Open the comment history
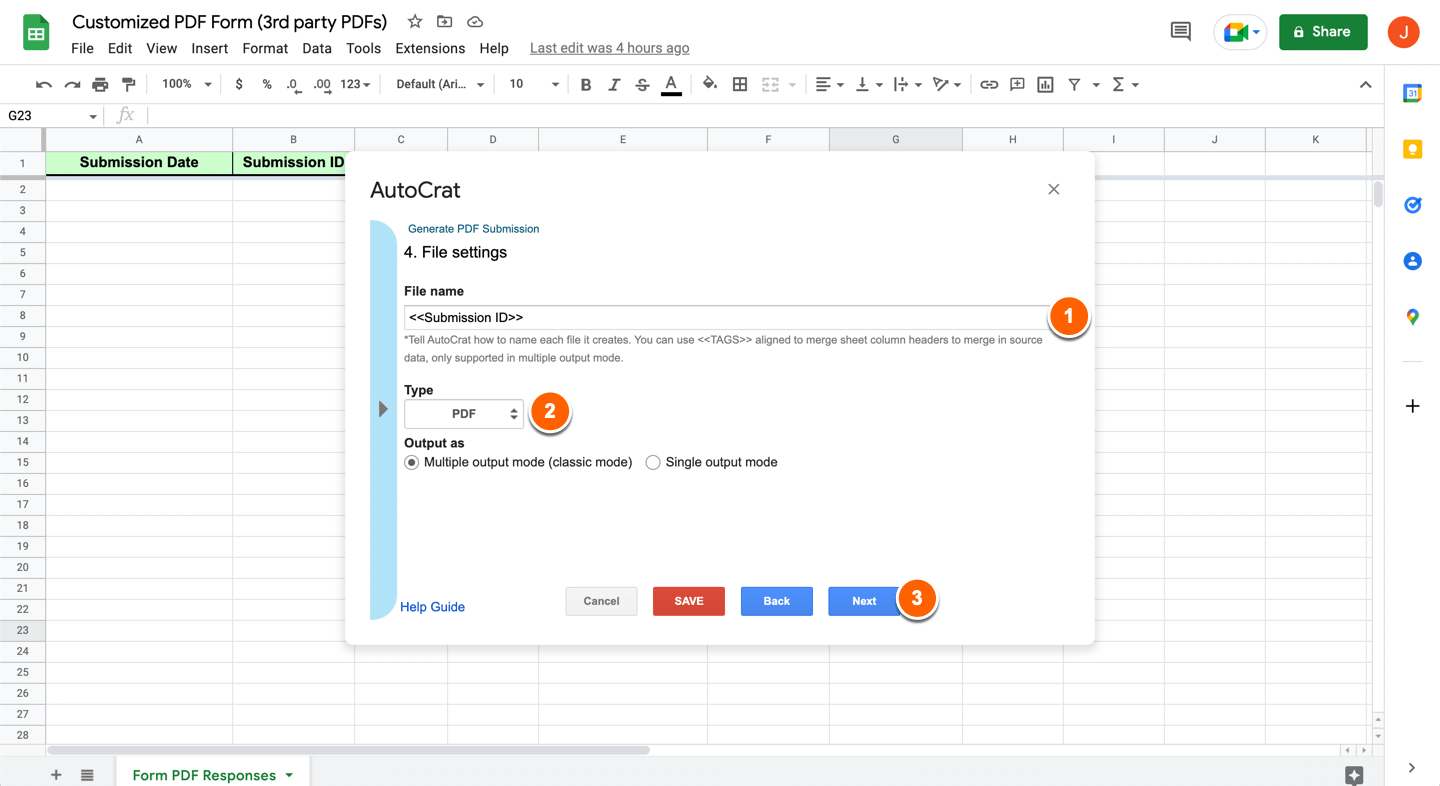The height and width of the screenshot is (786, 1440). pos(1181,32)
